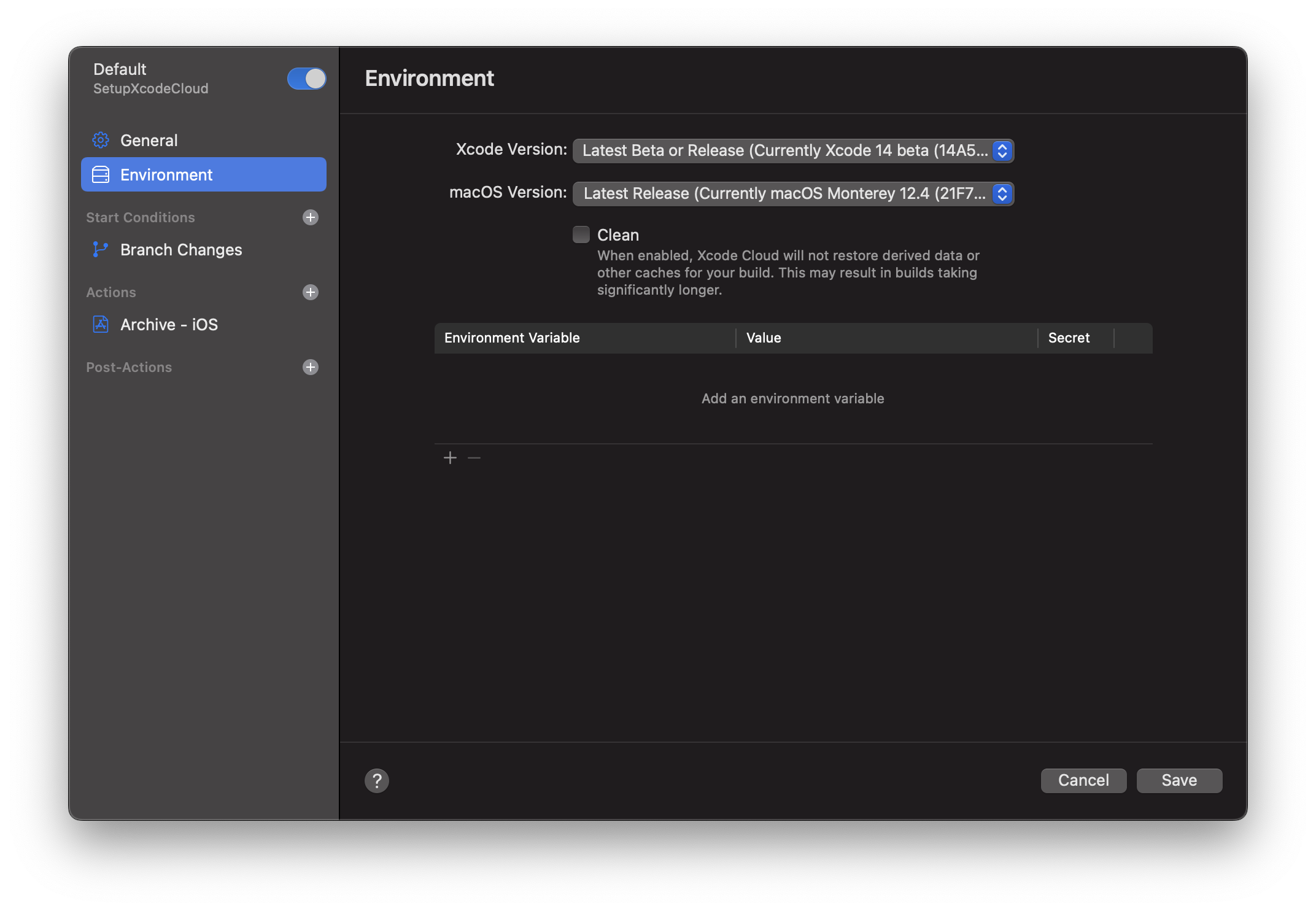
Task: Save the workflow
Action: pos(1179,780)
